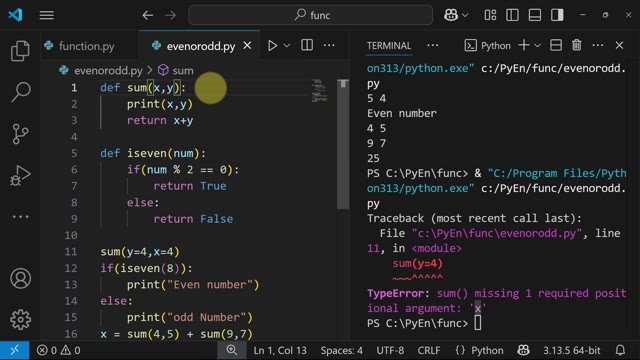Split the editor to the right
The height and width of the screenshot is (360, 640).
[307, 45]
